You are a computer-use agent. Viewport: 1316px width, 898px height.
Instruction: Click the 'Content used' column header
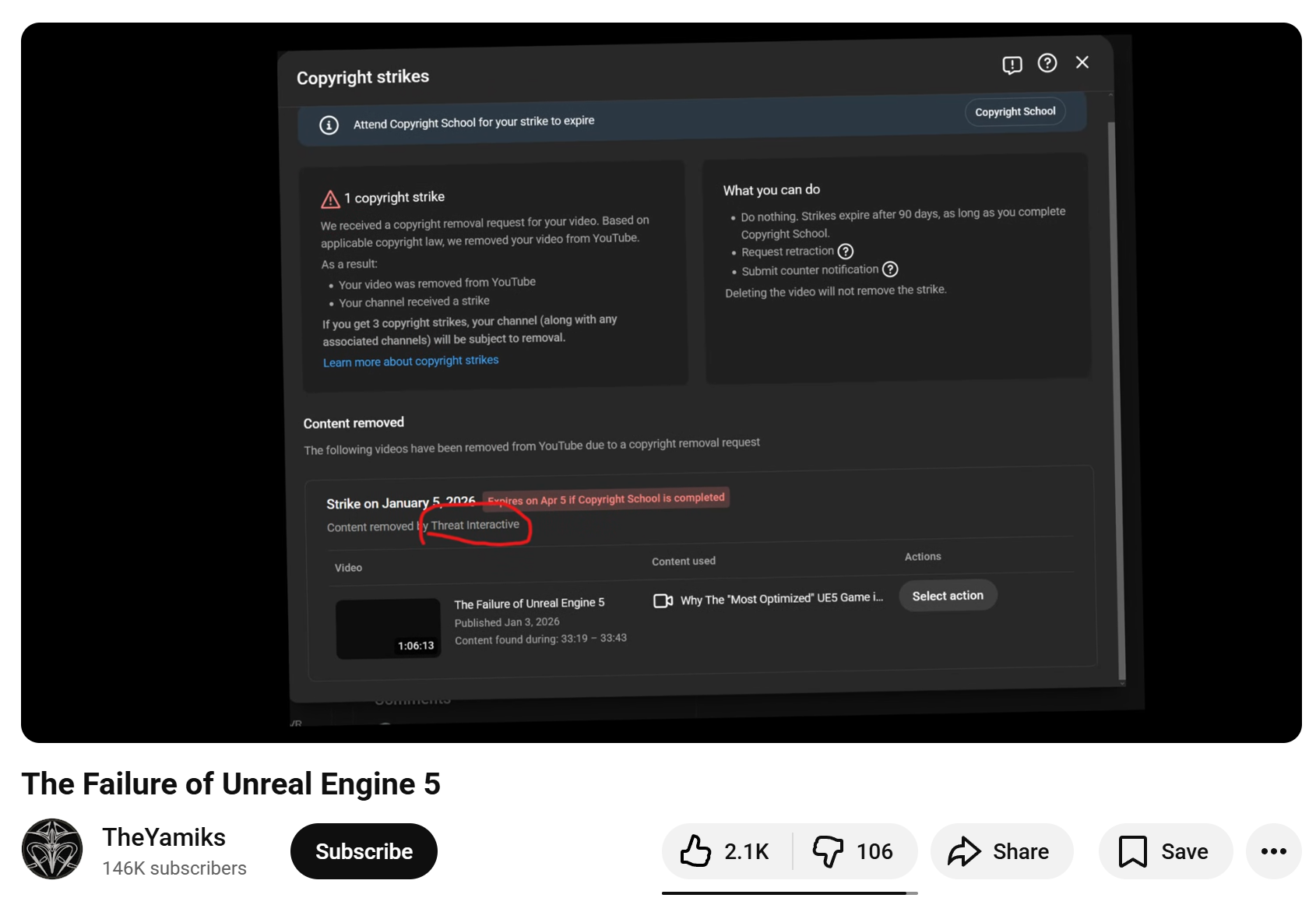(x=684, y=561)
